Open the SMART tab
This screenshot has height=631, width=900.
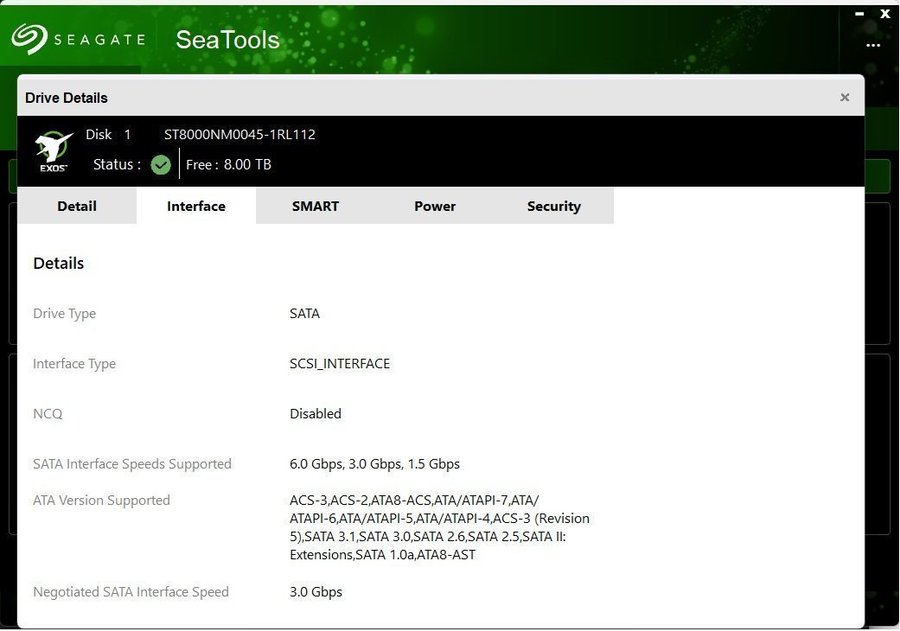[x=315, y=206]
